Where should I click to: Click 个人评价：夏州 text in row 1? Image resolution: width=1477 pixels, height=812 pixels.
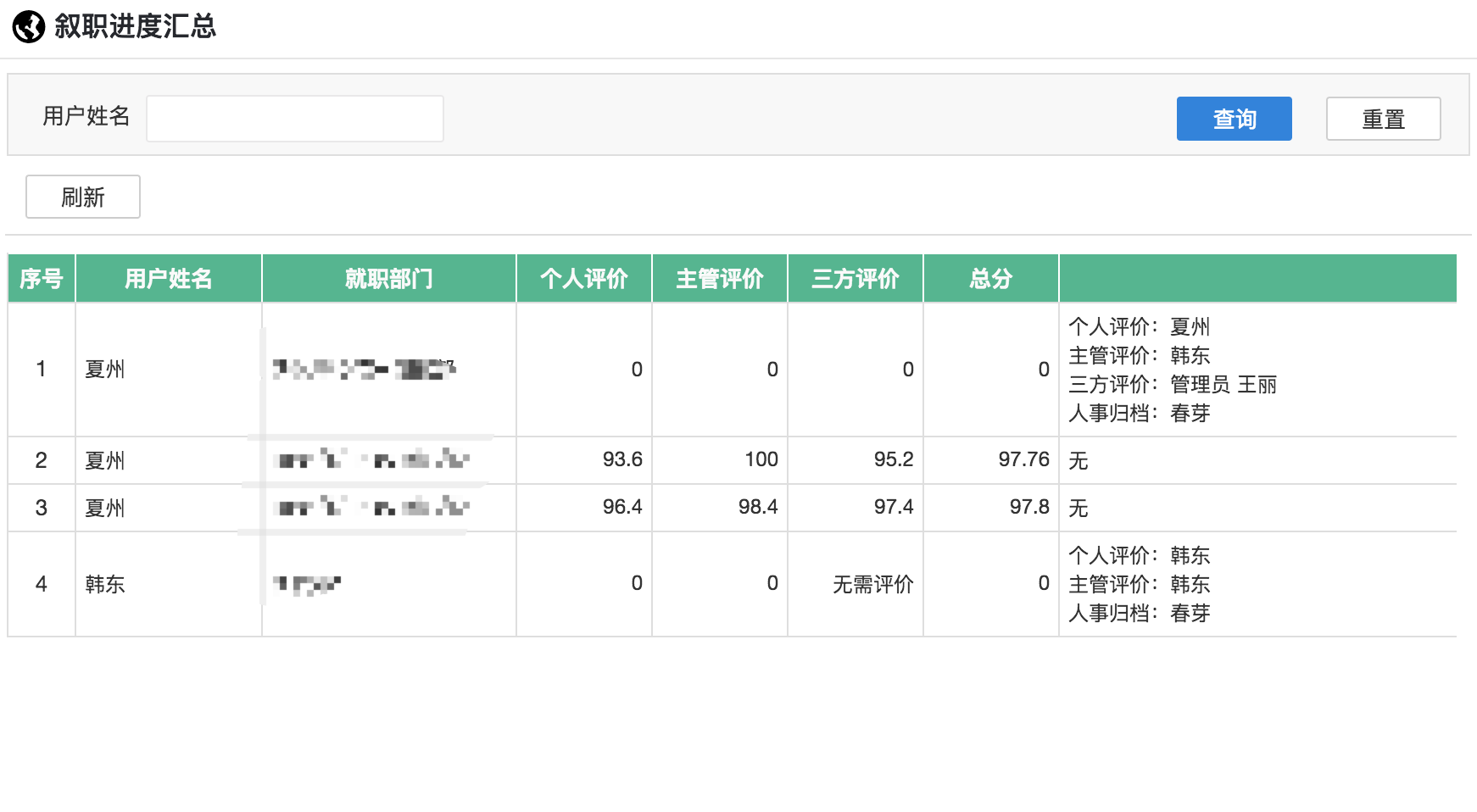1139,327
